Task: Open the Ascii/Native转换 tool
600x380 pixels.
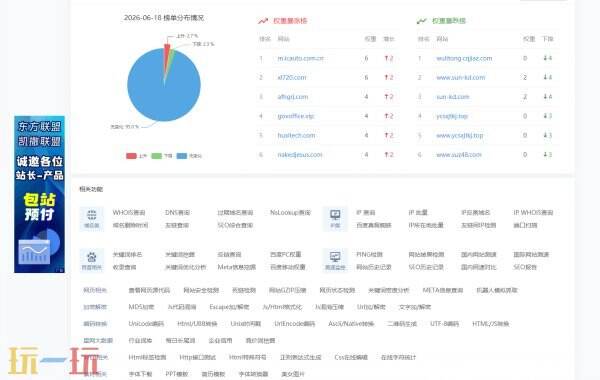Action: pos(351,324)
